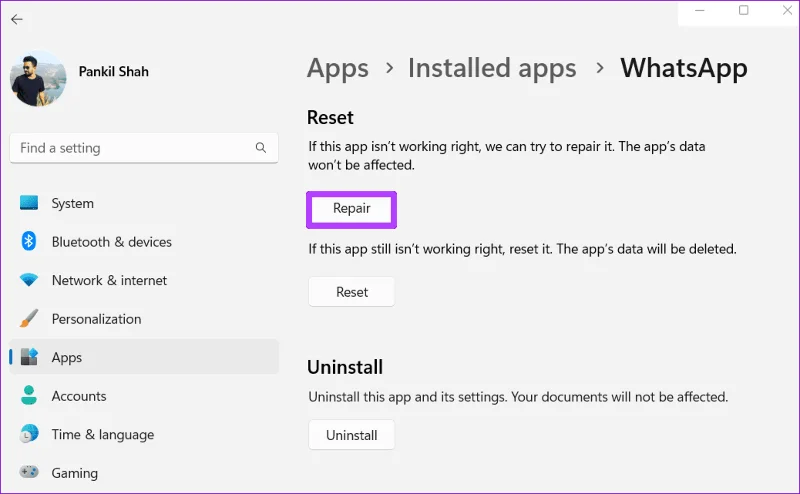This screenshot has width=800, height=494.
Task: Open Accounts settings label
Action: pos(79,396)
